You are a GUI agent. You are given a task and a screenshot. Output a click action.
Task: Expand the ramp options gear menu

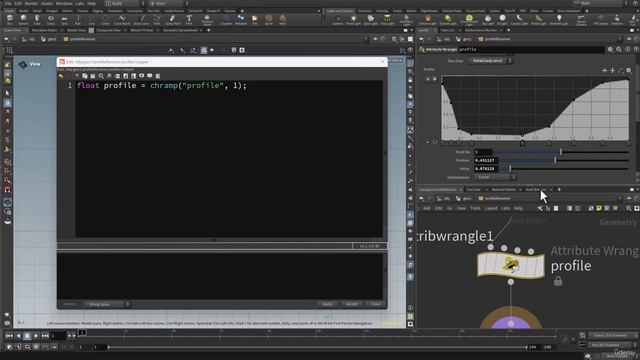point(629,70)
